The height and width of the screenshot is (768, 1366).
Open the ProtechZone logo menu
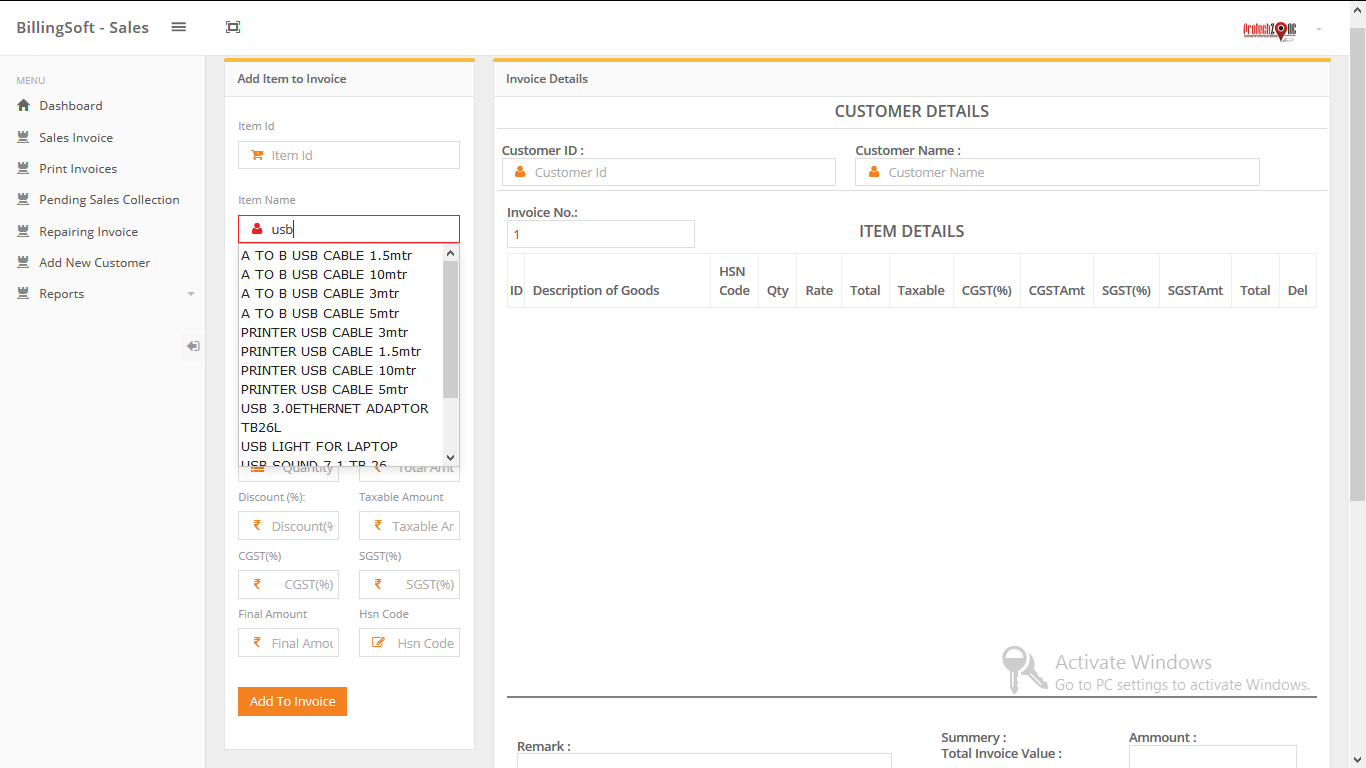pyautogui.click(x=1269, y=30)
